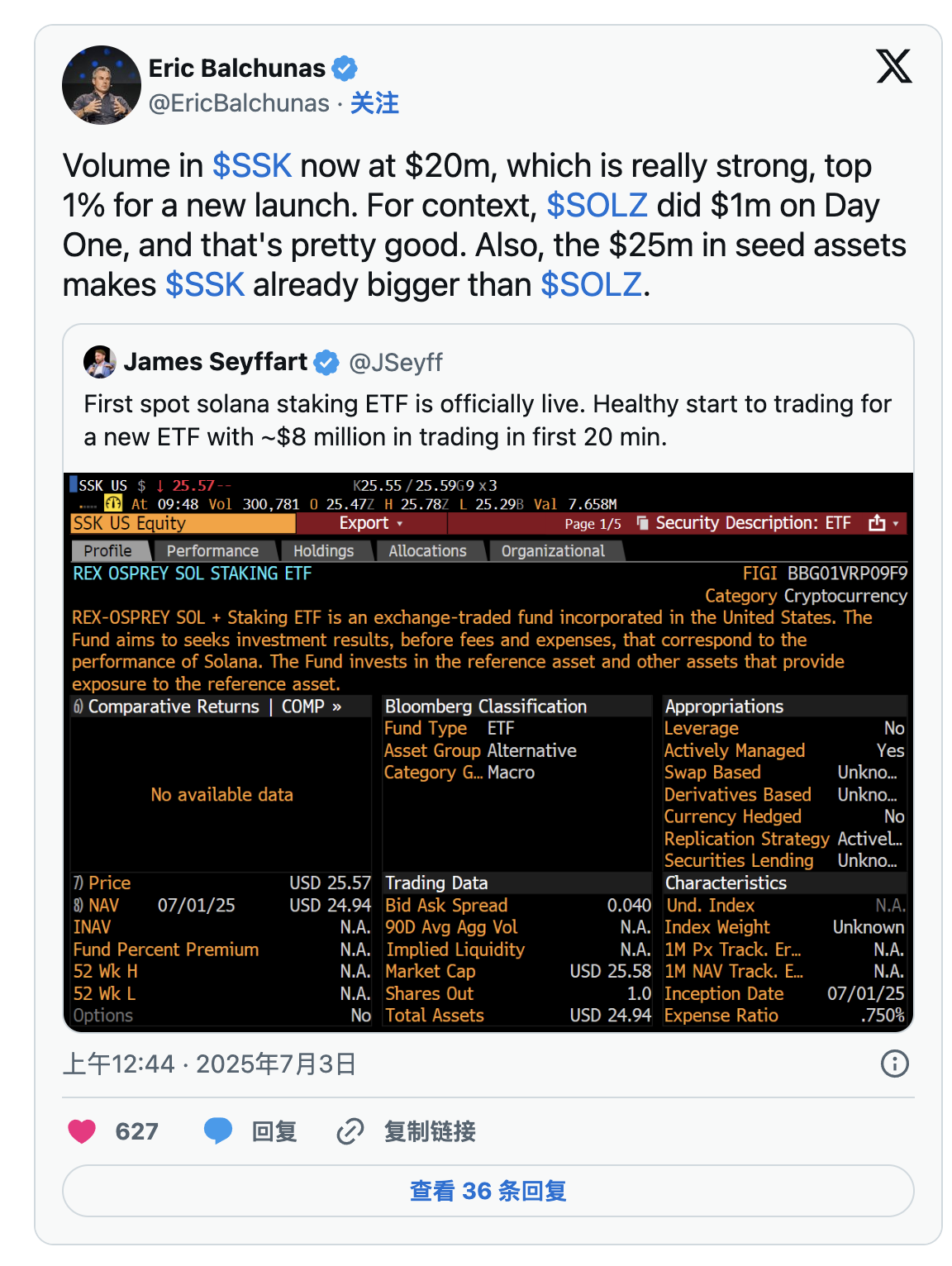The height and width of the screenshot is (1266, 952).
Task: Click the copy link chain icon
Action: (x=350, y=1131)
